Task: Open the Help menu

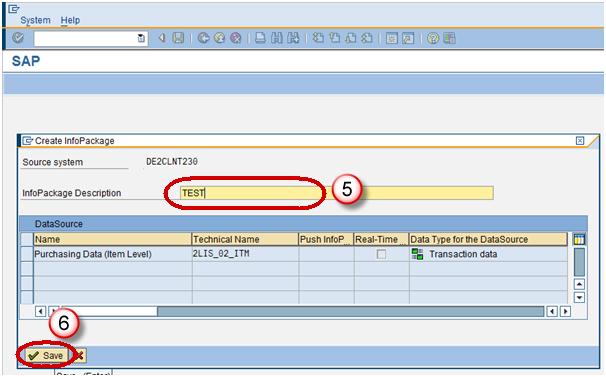Action: click(x=70, y=20)
